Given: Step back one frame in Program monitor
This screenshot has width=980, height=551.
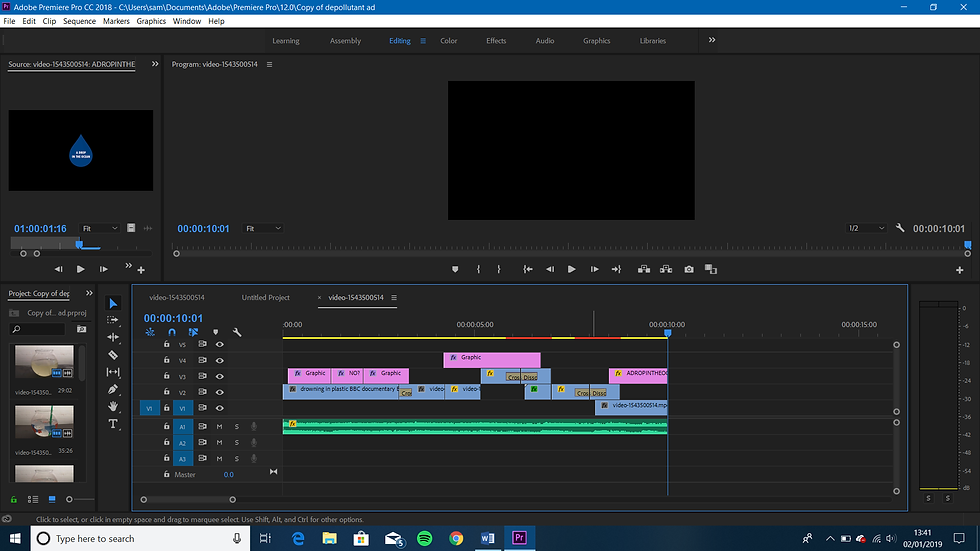Looking at the screenshot, I should tap(550, 269).
